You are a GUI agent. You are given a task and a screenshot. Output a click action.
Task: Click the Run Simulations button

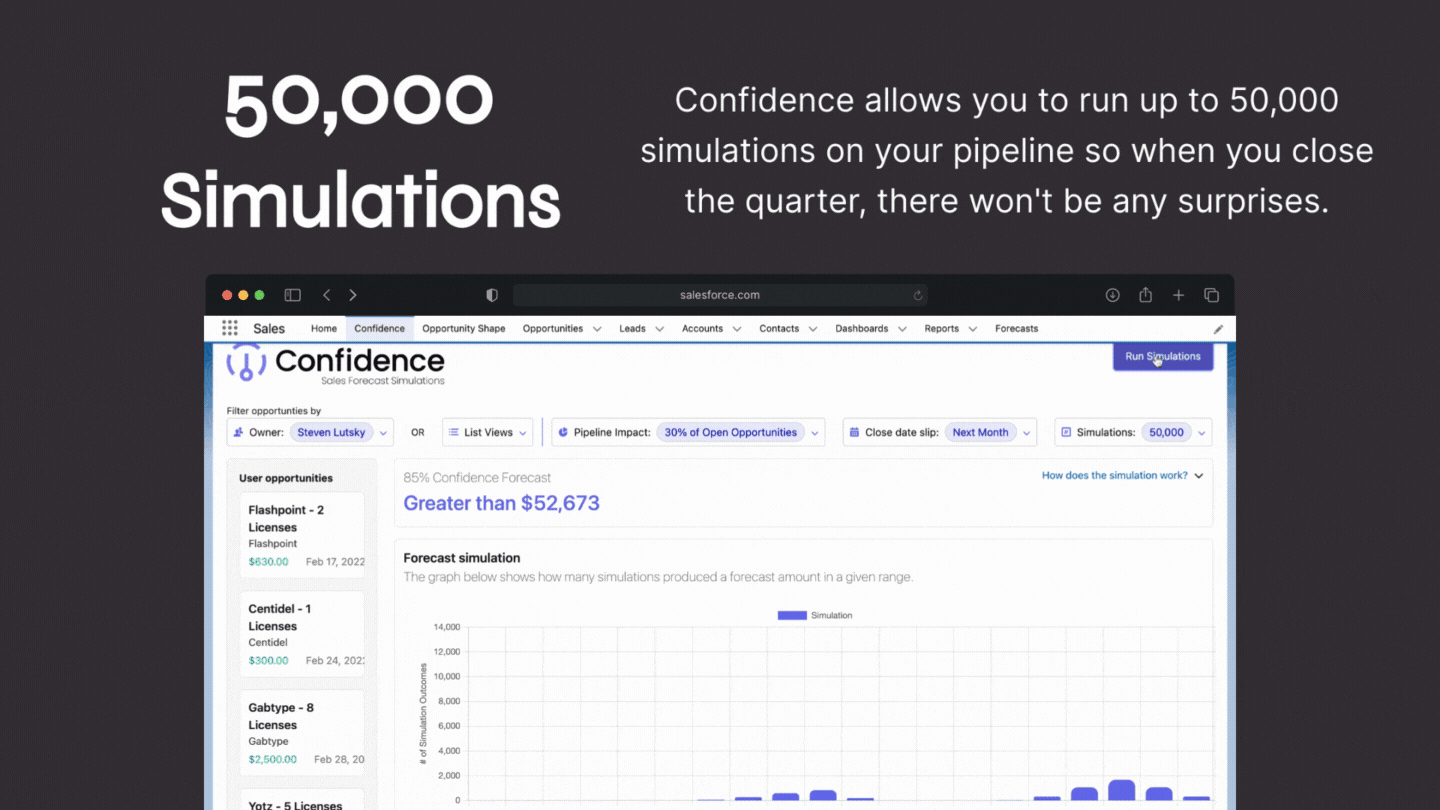(1163, 356)
